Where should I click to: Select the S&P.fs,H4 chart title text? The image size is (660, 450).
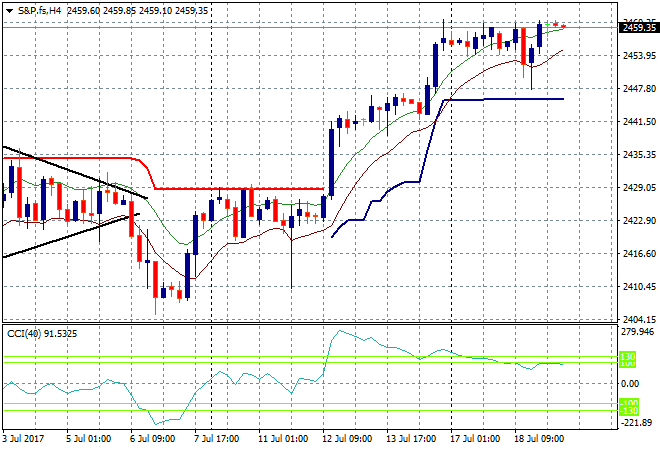pos(40,11)
